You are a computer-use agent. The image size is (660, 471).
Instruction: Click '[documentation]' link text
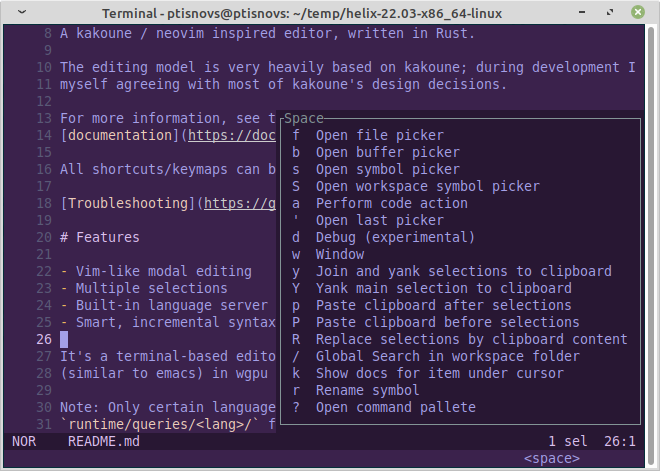120,136
